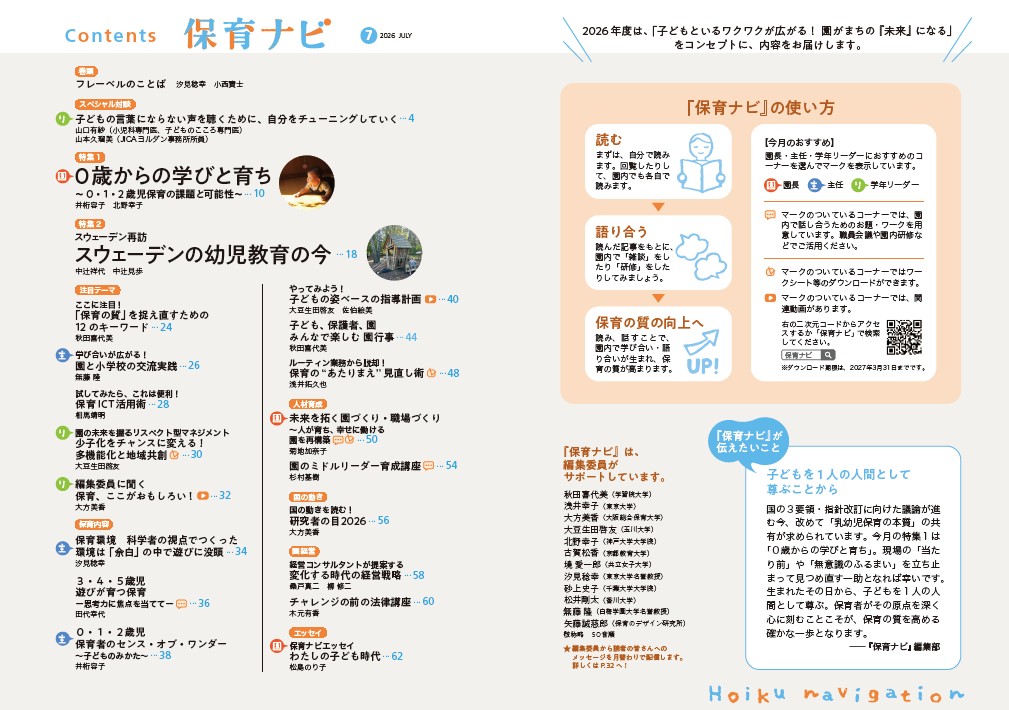
Task: Select the 国の動き section tag
Action: (308, 497)
